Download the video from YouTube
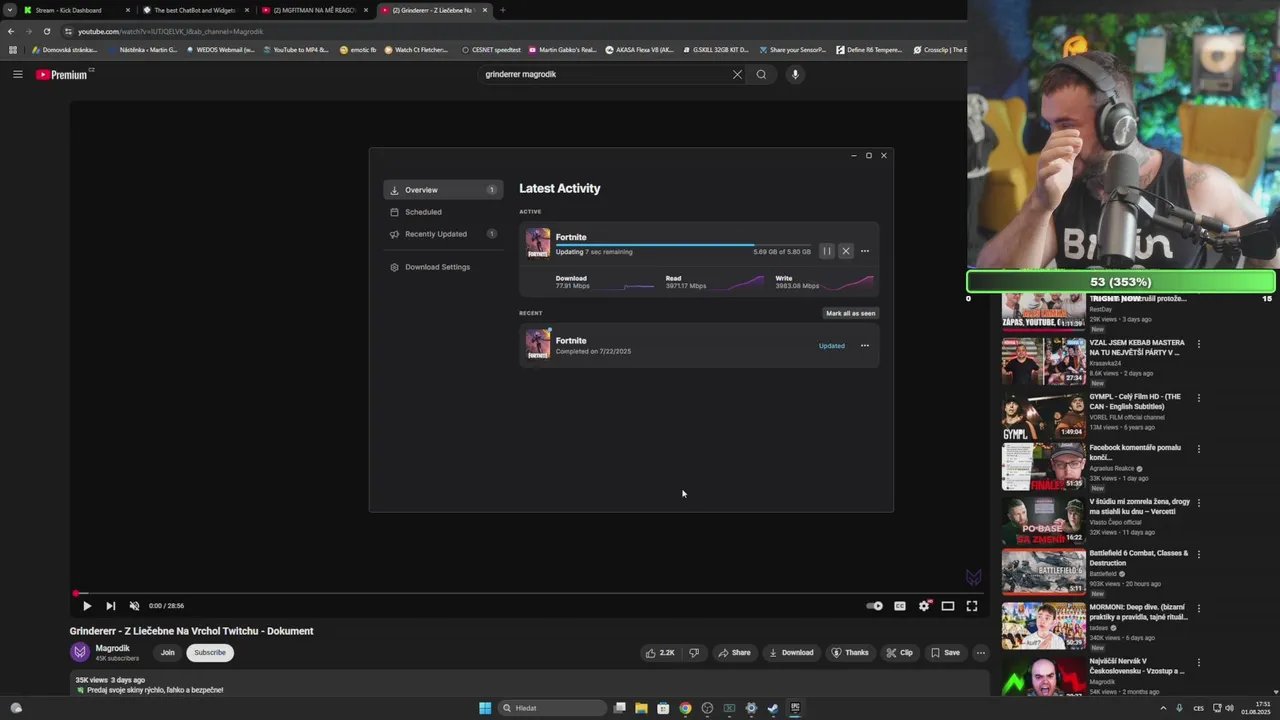The height and width of the screenshot is (720, 1280). (x=791, y=653)
